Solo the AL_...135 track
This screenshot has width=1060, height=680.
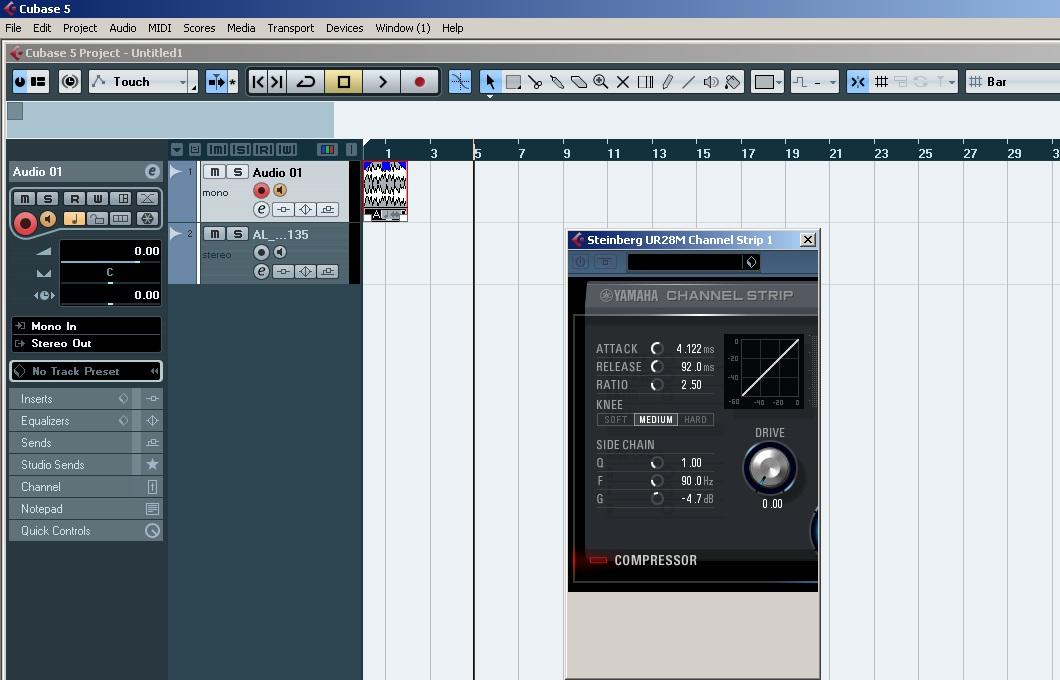tap(237, 234)
